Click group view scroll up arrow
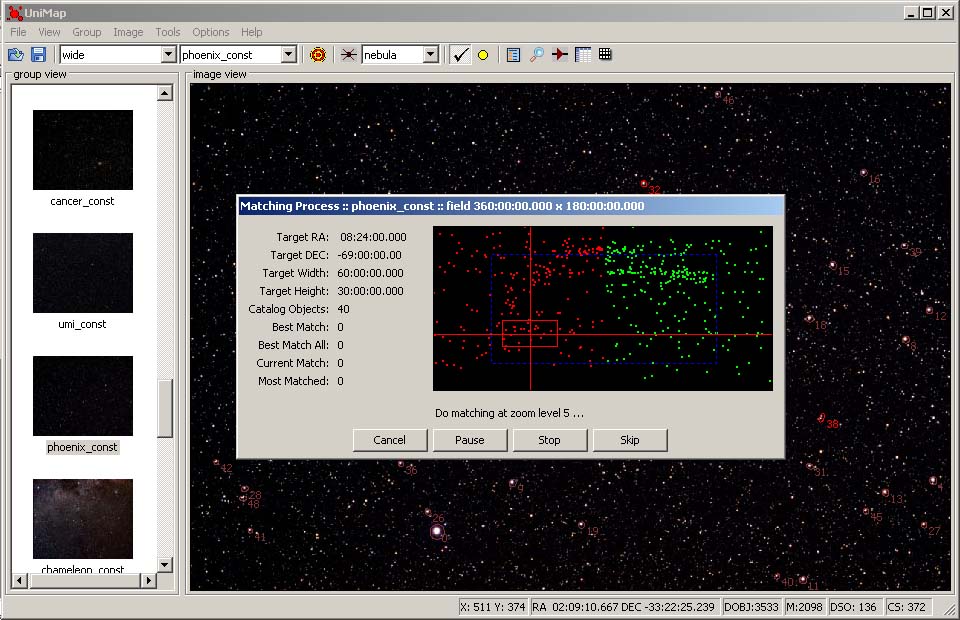Viewport: 960px width, 620px height. [164, 93]
